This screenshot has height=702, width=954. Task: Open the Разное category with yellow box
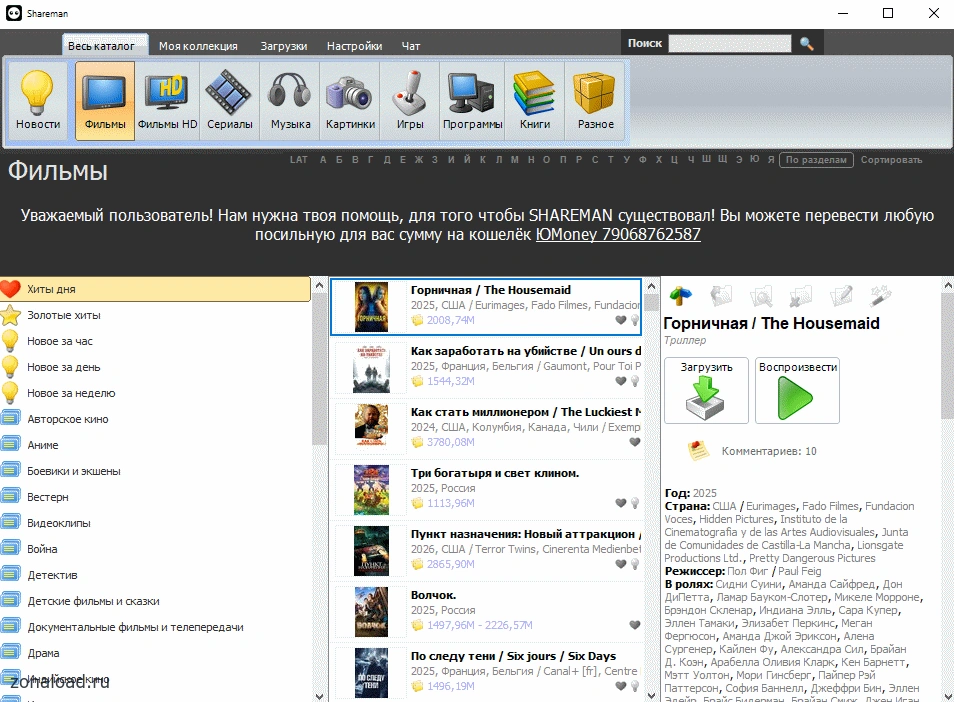click(596, 101)
